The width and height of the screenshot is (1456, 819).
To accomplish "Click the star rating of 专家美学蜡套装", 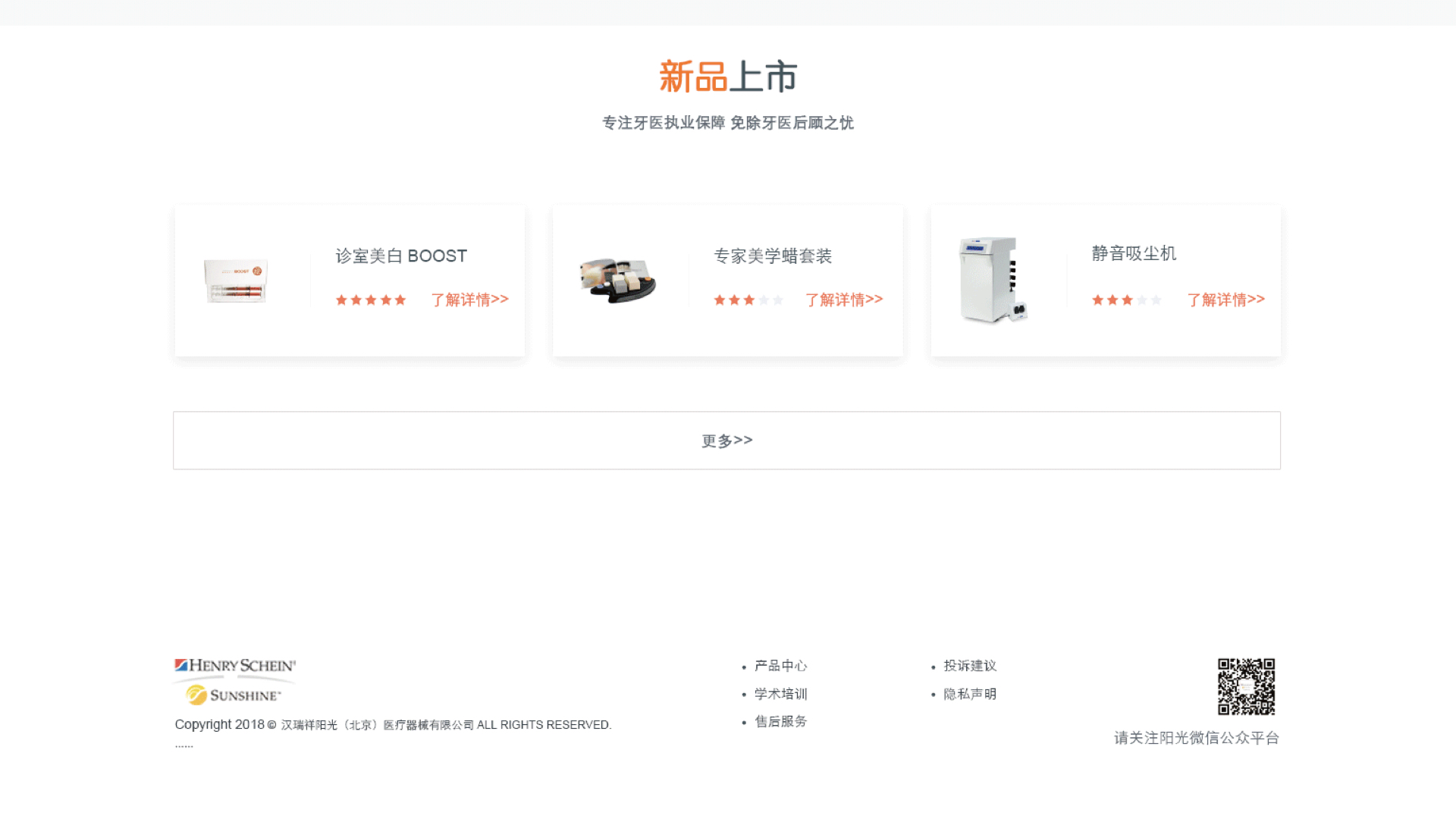I will coord(748,300).
